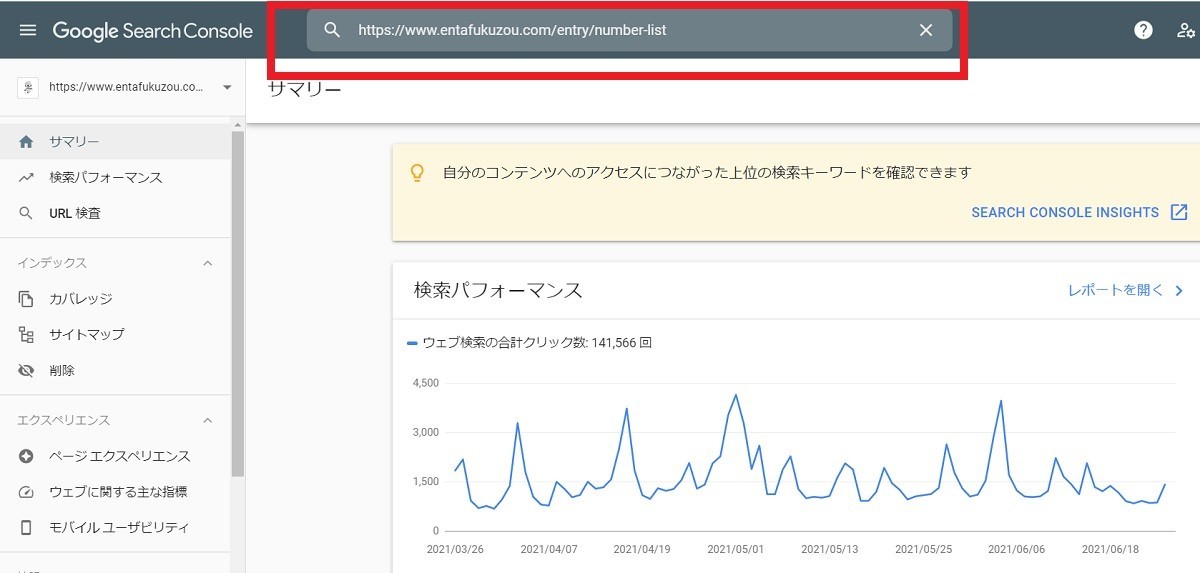
Task: Click the magnifier icon in URL search bar
Action: (x=333, y=30)
